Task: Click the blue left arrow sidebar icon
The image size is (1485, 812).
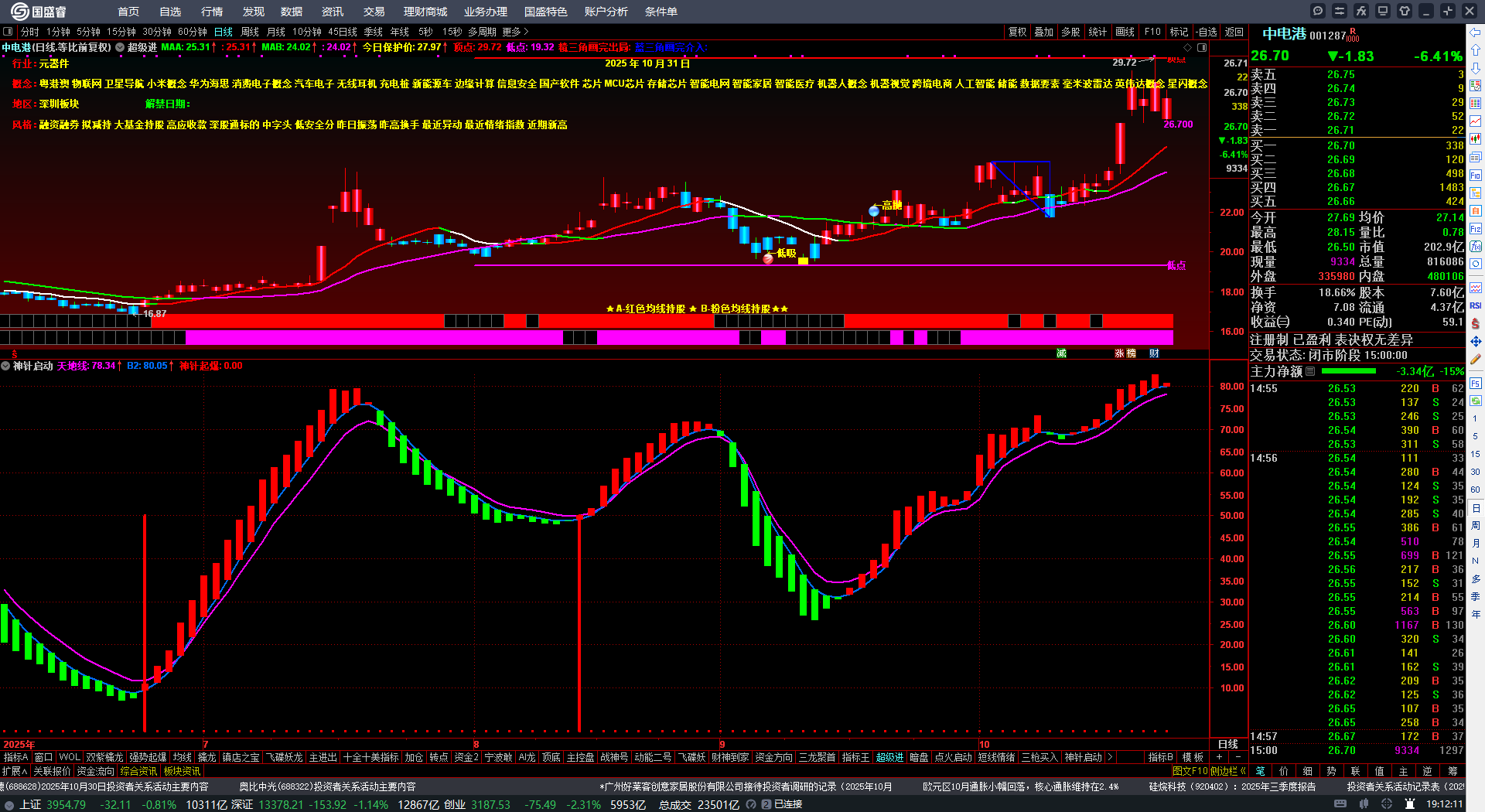Action: click(1476, 32)
